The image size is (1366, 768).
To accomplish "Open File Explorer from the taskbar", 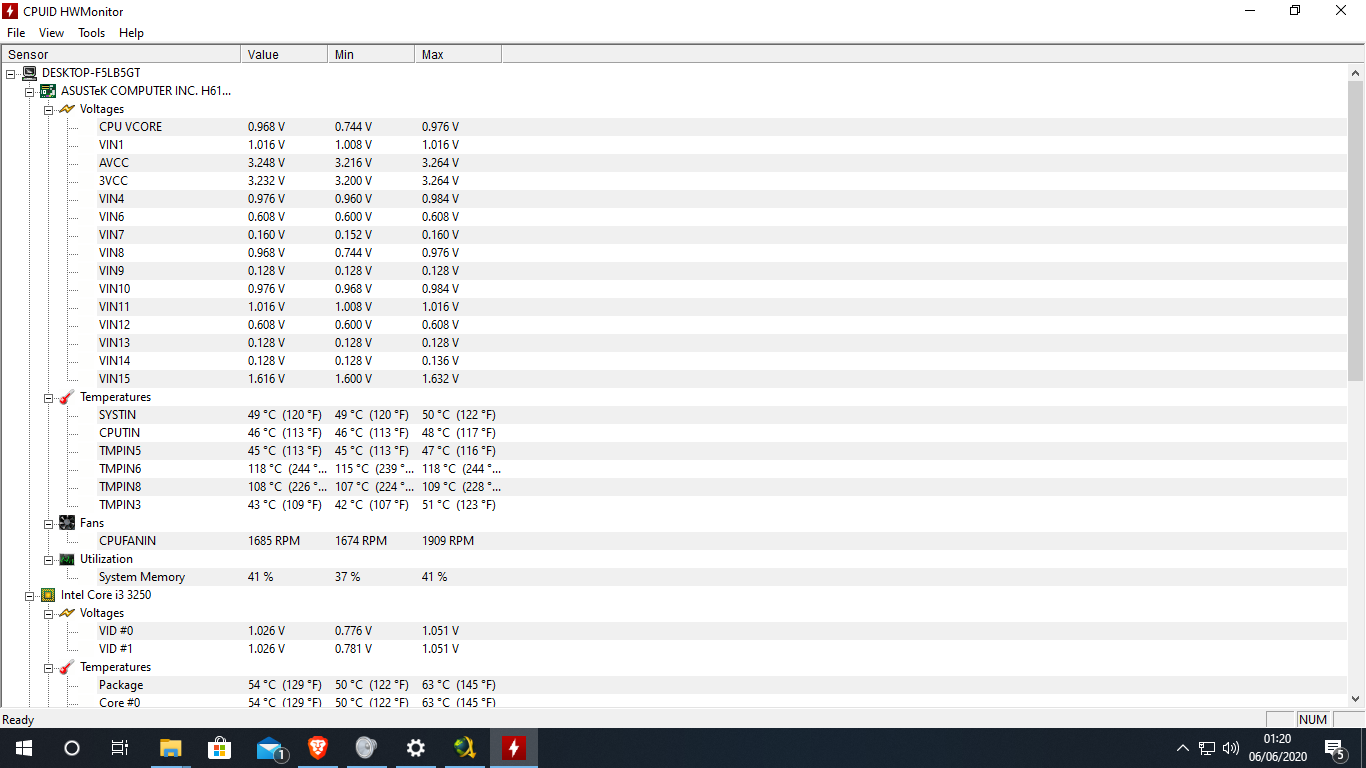I will (171, 748).
